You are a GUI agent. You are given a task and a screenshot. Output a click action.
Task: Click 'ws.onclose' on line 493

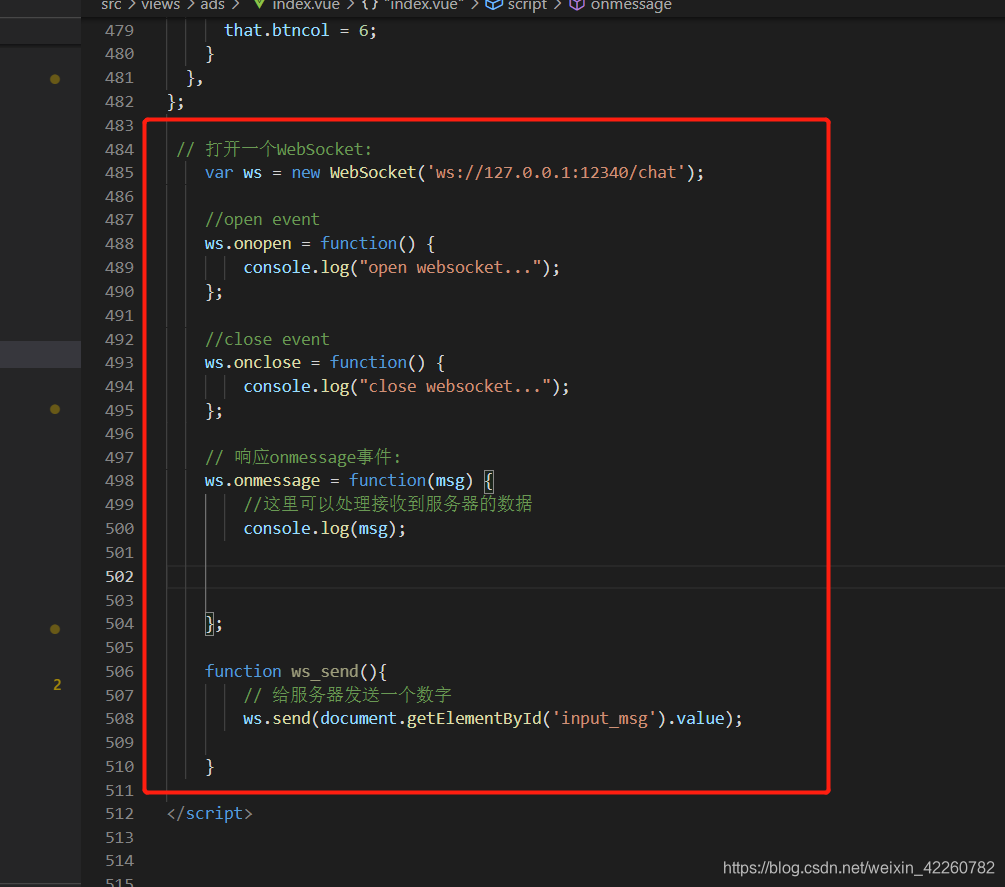click(253, 363)
